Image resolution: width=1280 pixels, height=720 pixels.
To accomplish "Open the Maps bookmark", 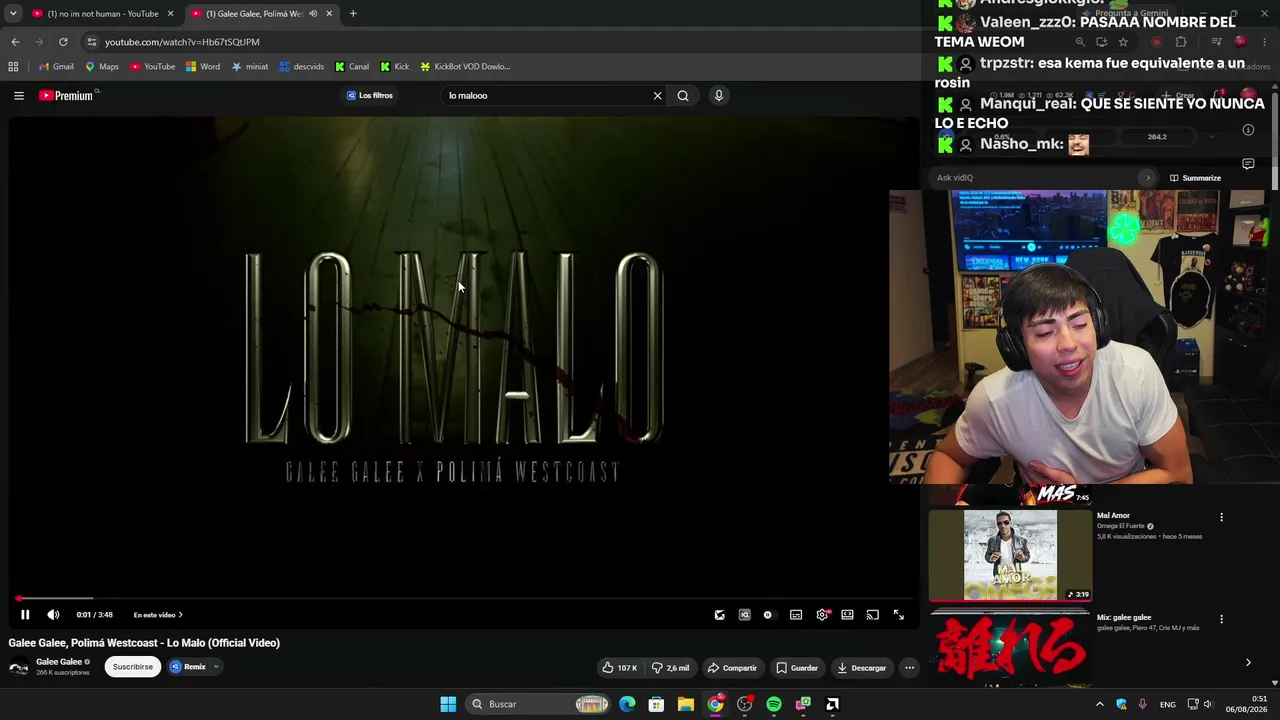I will coord(102,67).
